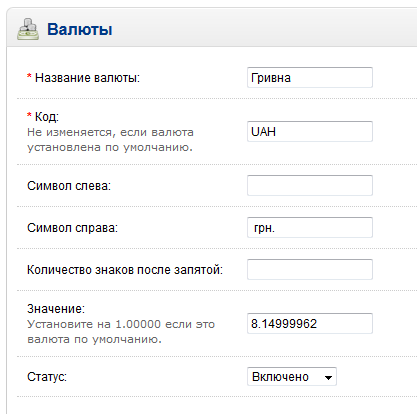Click the Символ справа label
Viewport: 417px width, 414px height.
tap(72, 228)
